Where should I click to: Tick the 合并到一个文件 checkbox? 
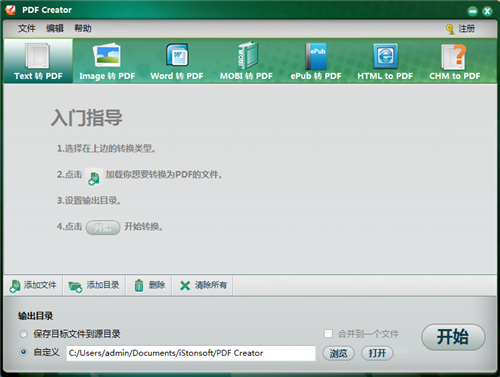328,333
